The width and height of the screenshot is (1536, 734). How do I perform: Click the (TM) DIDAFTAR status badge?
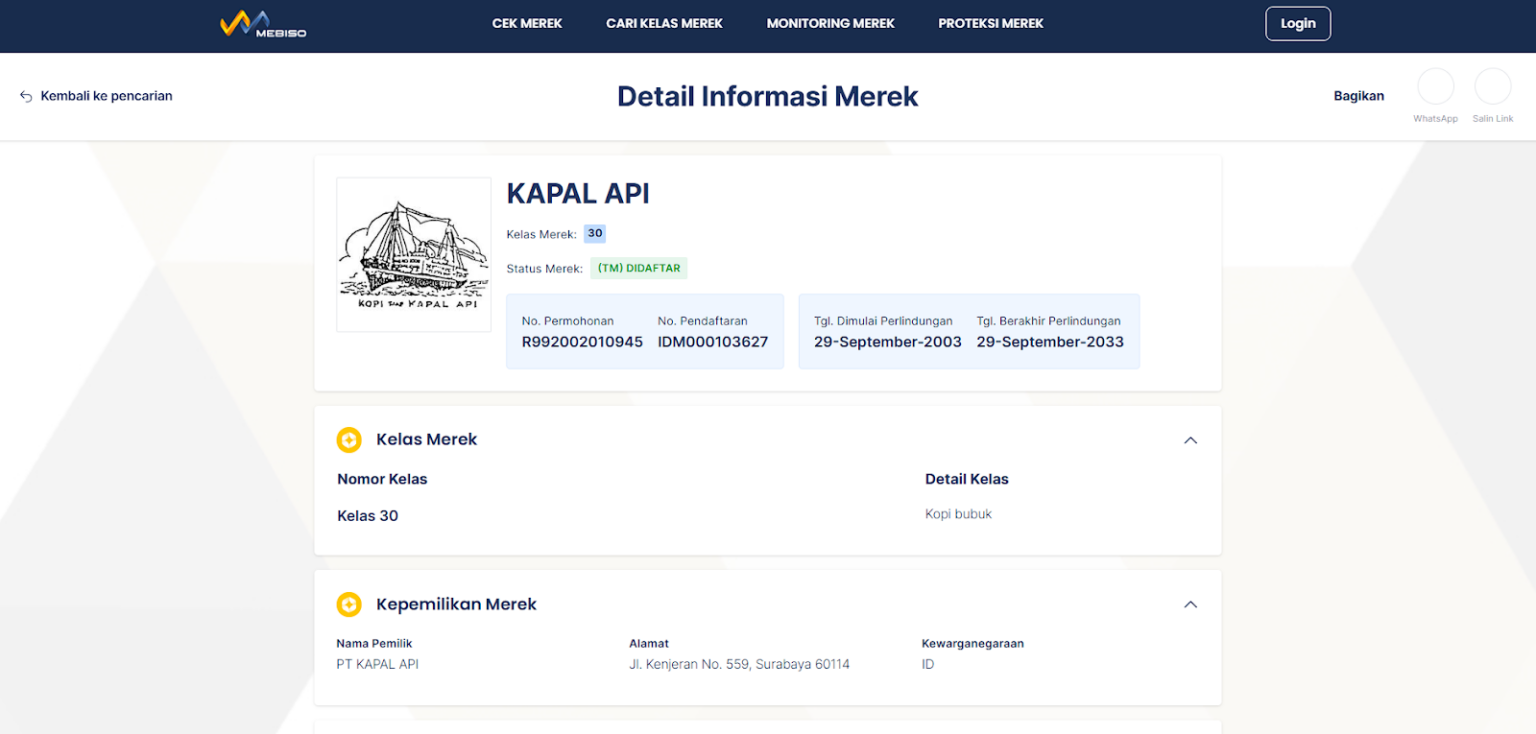tap(638, 268)
